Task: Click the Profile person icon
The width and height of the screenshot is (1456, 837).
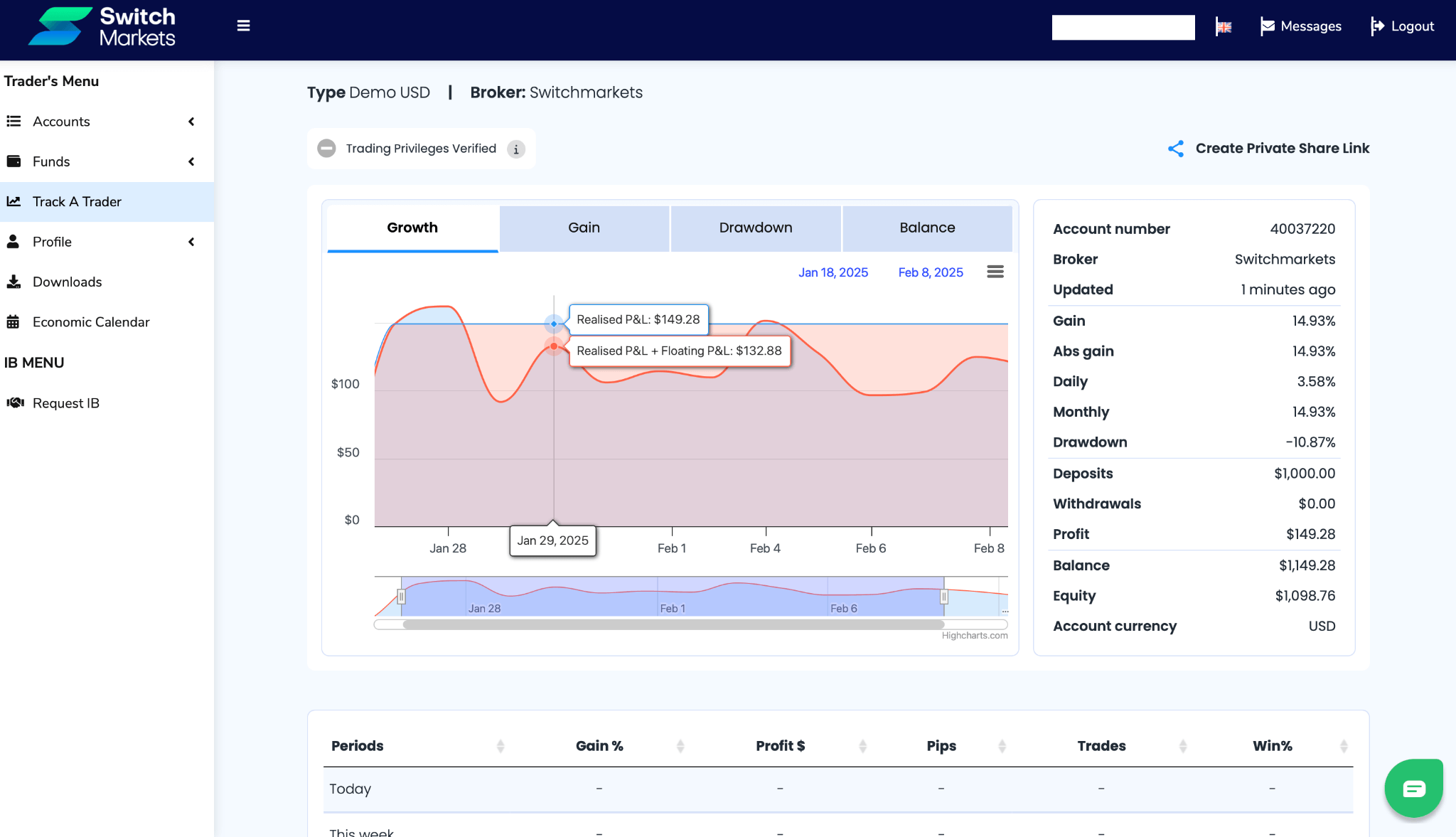Action: [13, 242]
